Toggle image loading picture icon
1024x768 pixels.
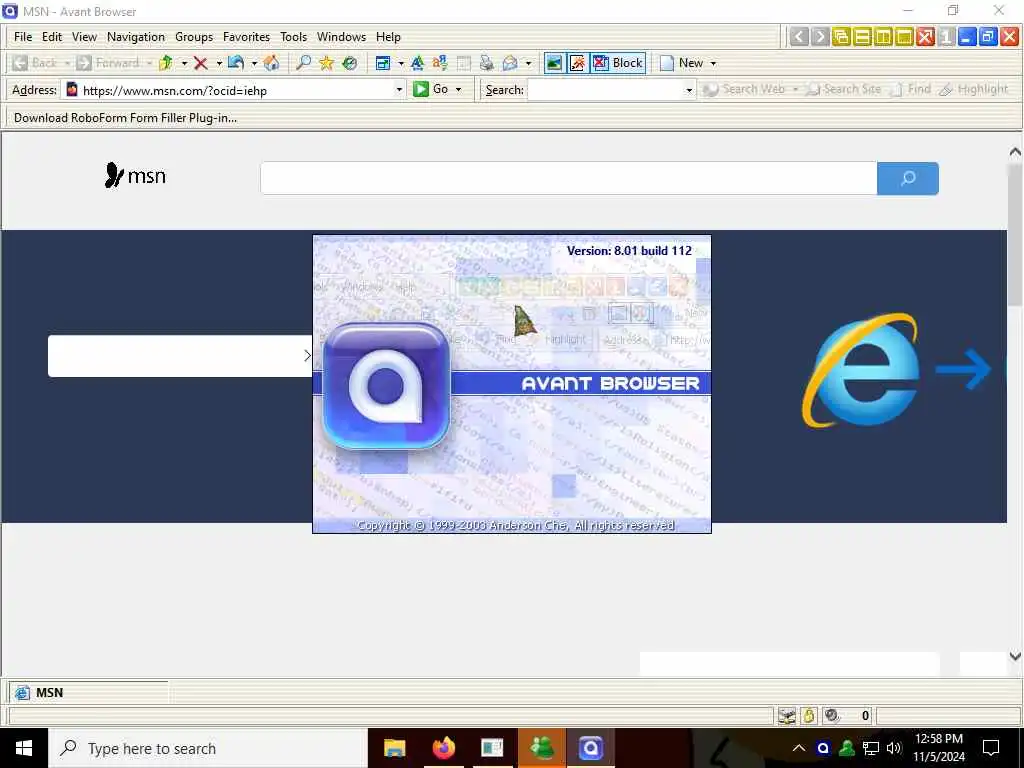point(554,63)
